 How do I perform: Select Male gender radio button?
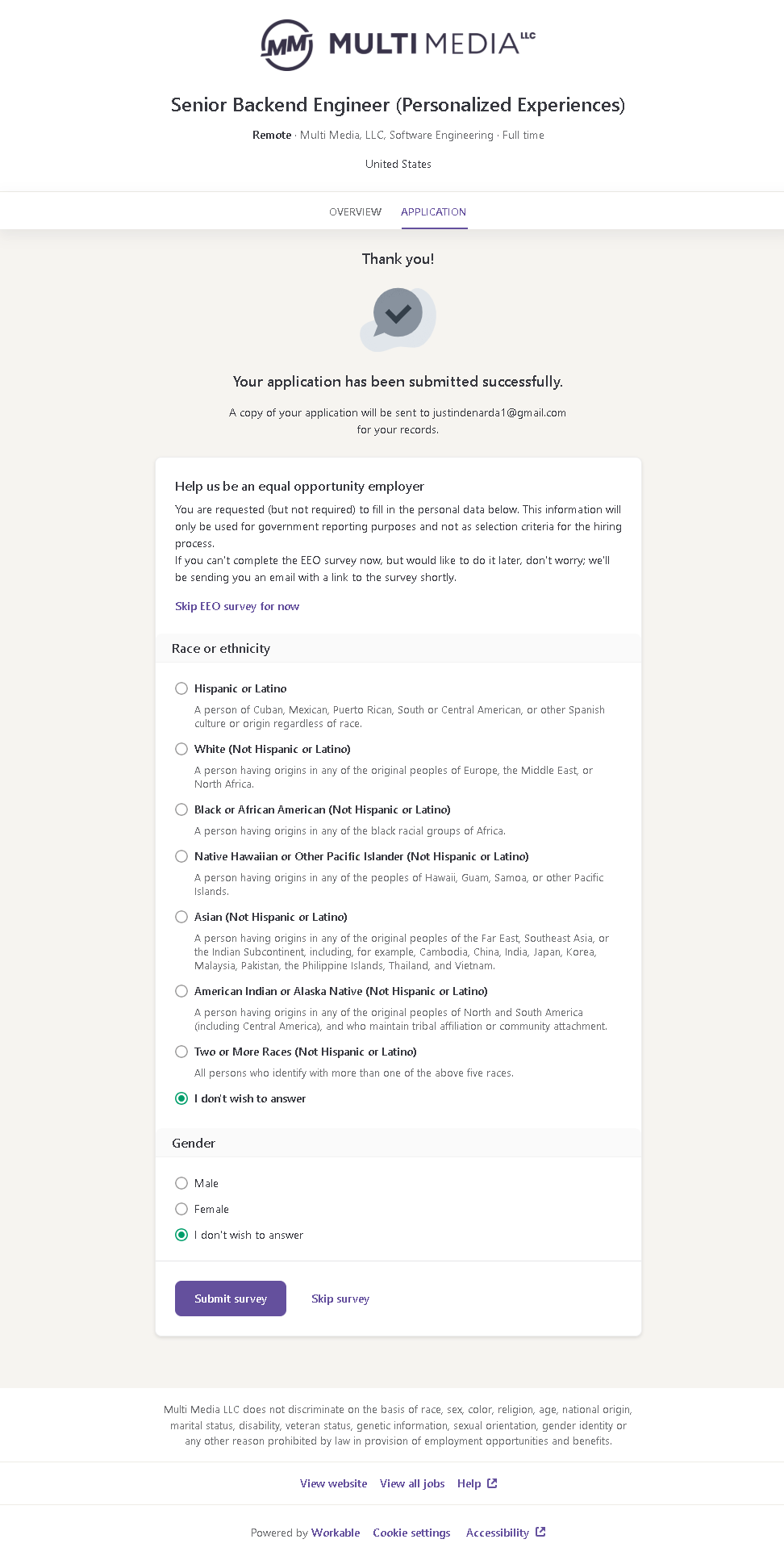click(x=181, y=1183)
